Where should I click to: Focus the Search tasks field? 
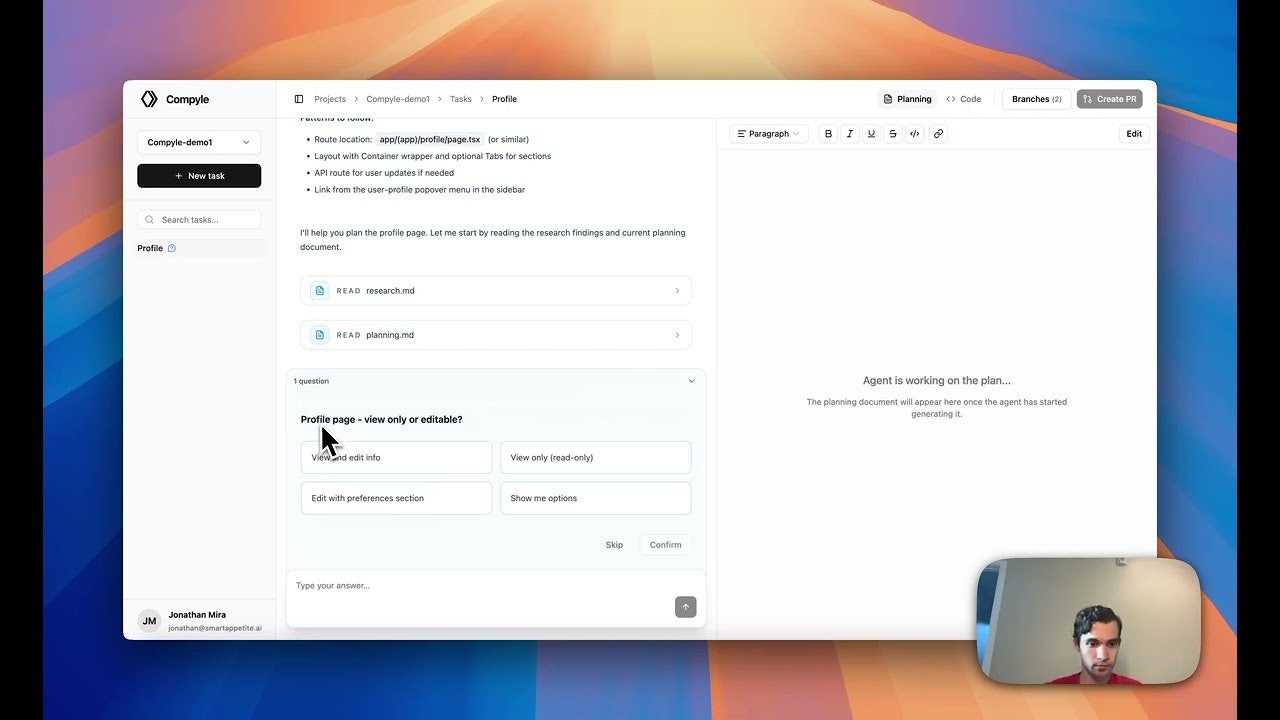199,220
